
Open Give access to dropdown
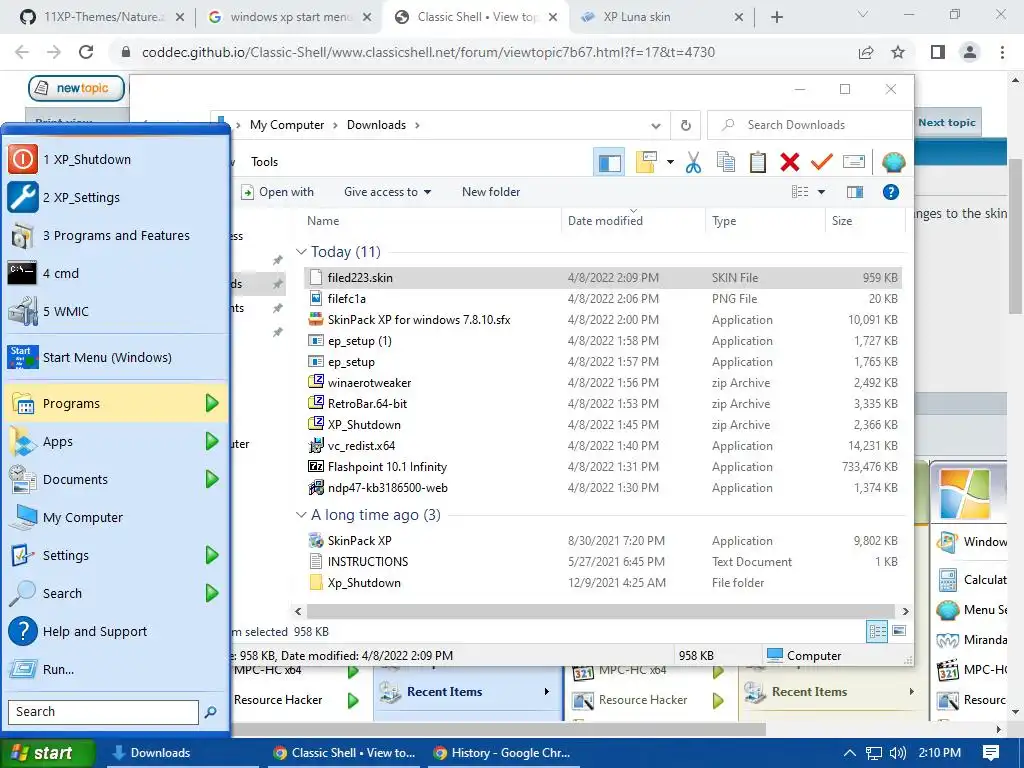[x=387, y=192]
